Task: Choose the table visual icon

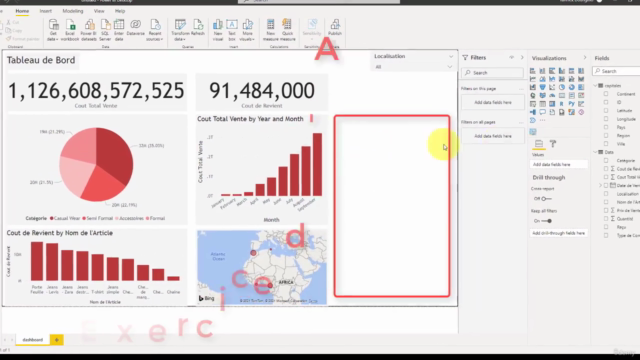Action: click(542, 104)
